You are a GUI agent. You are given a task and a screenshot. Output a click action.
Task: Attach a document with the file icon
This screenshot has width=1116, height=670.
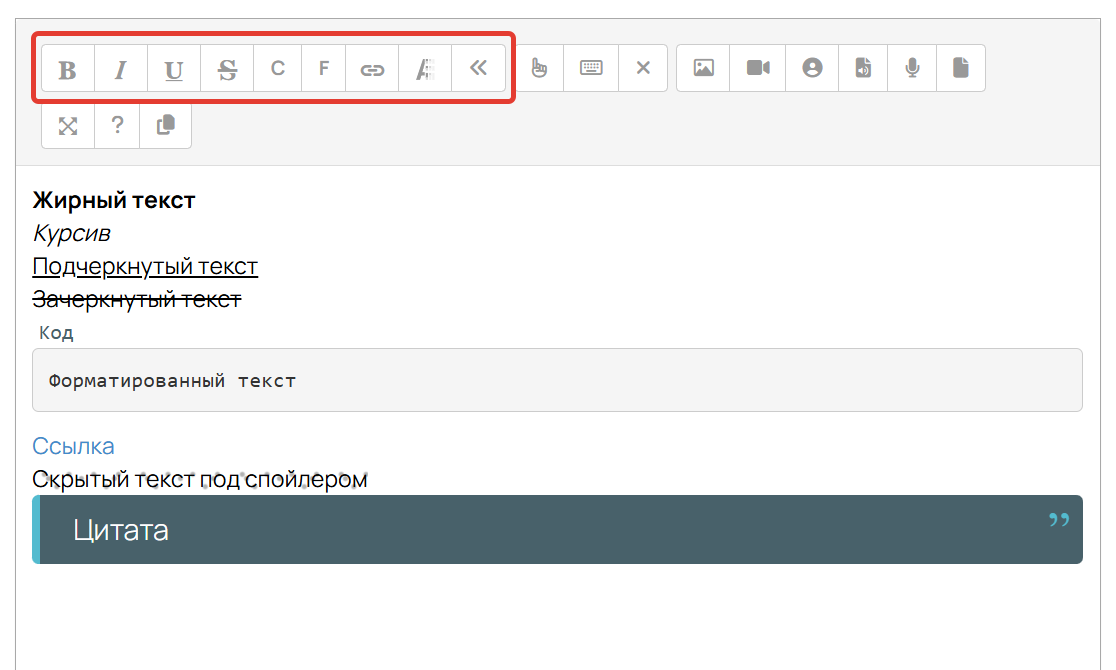point(961,68)
